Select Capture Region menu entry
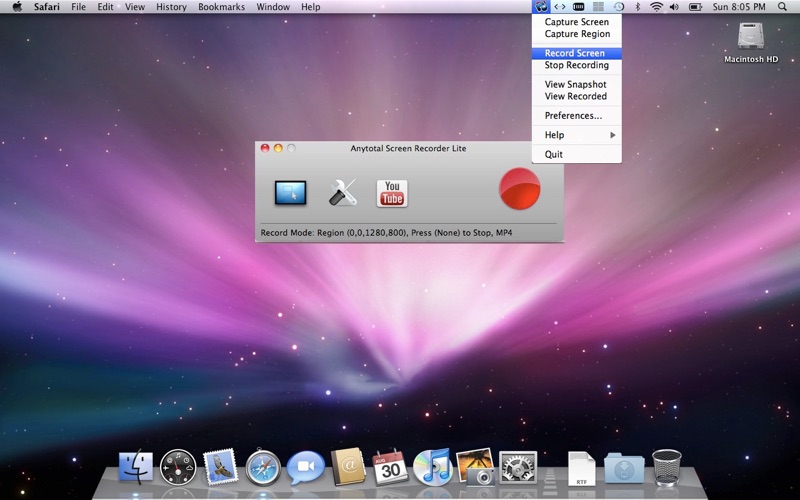Screen dimensions: 800x500 pos(577,34)
